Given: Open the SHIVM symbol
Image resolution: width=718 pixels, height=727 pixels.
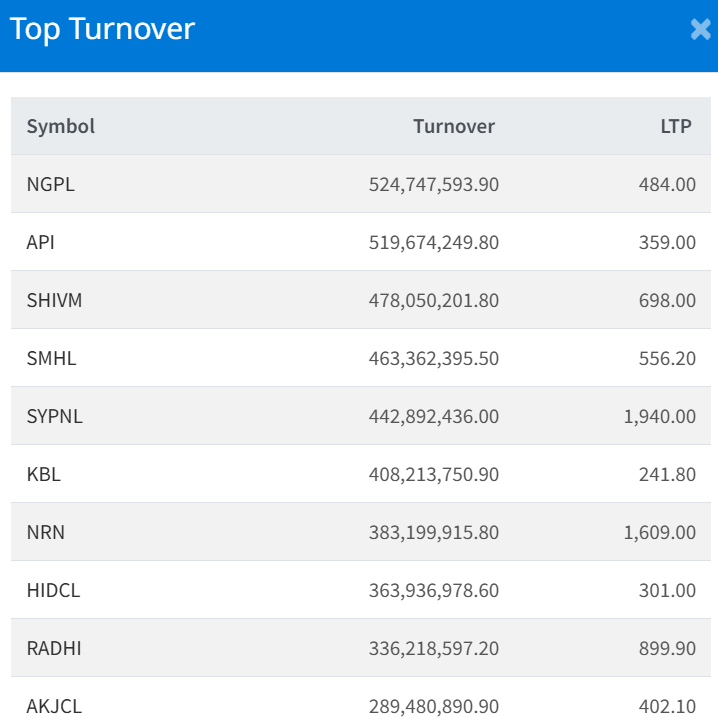Looking at the screenshot, I should coord(54,300).
